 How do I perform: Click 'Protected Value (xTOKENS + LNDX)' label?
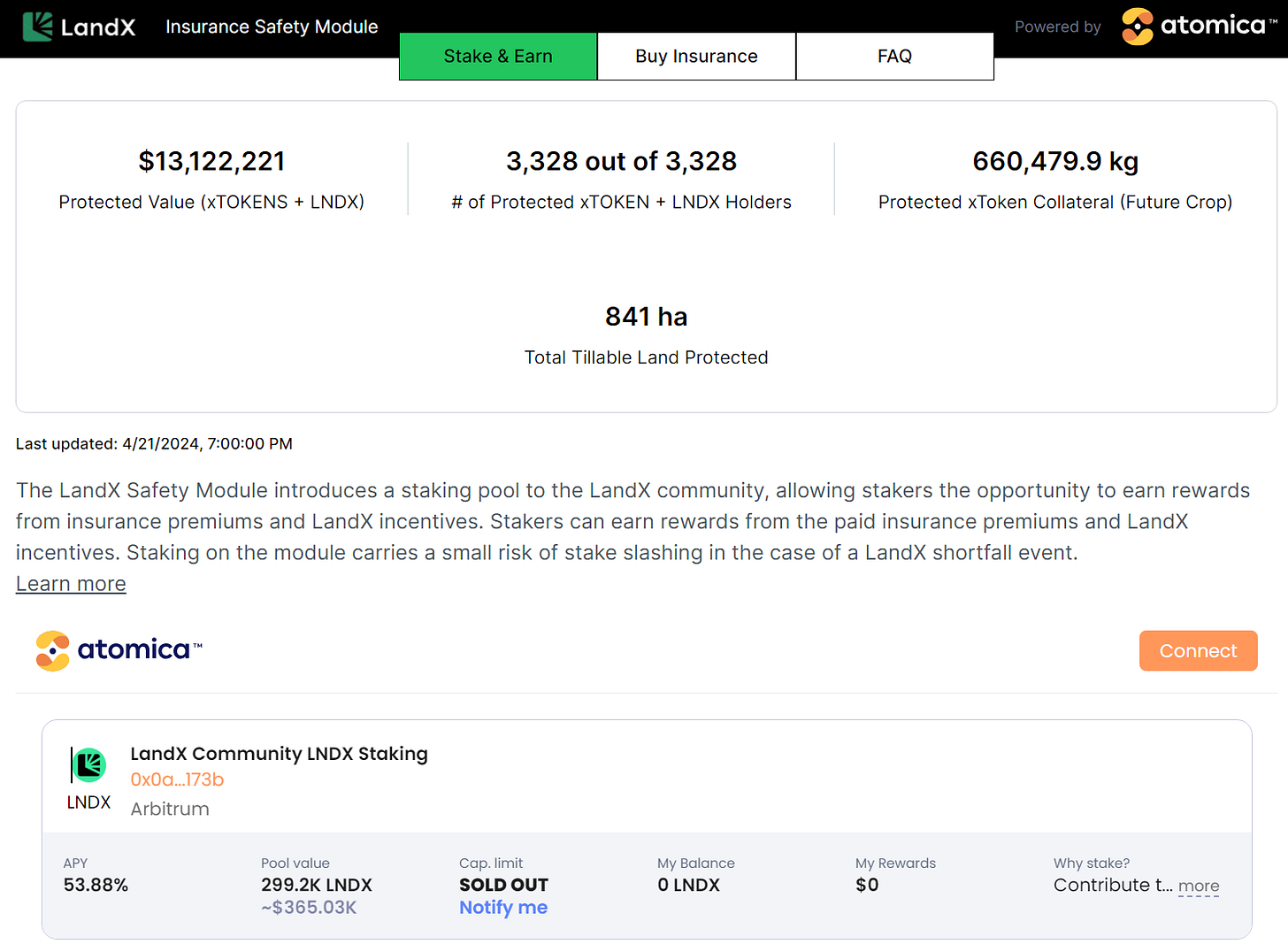(211, 202)
